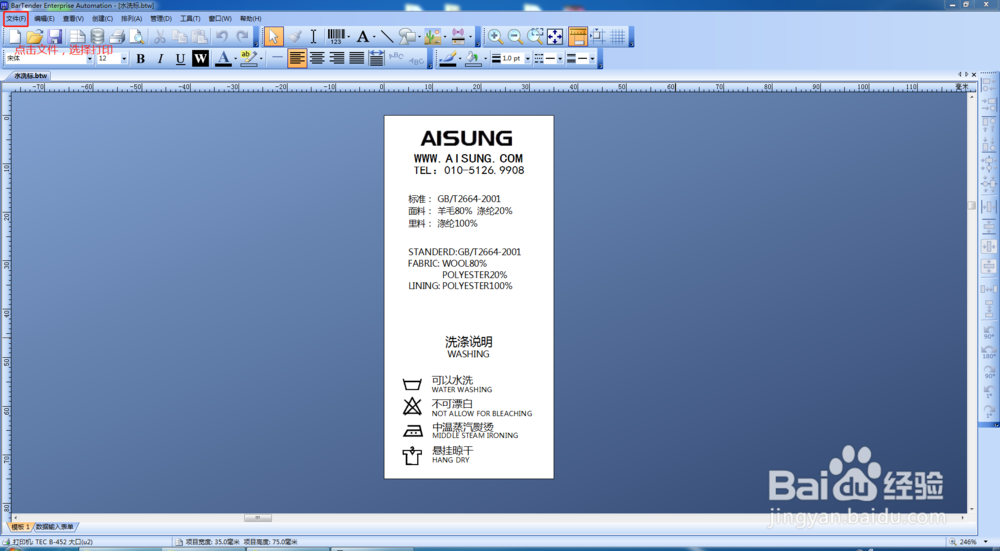Click the horizontal scrollbar thumb

tap(258, 518)
